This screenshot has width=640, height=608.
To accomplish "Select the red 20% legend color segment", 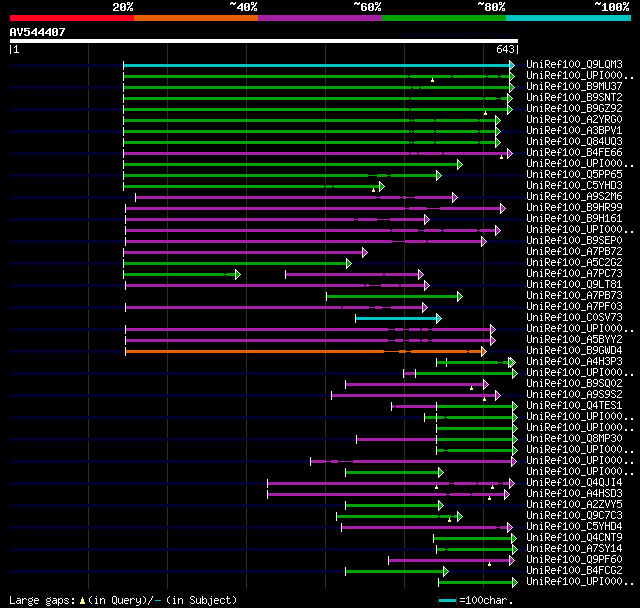I will click(x=72, y=18).
